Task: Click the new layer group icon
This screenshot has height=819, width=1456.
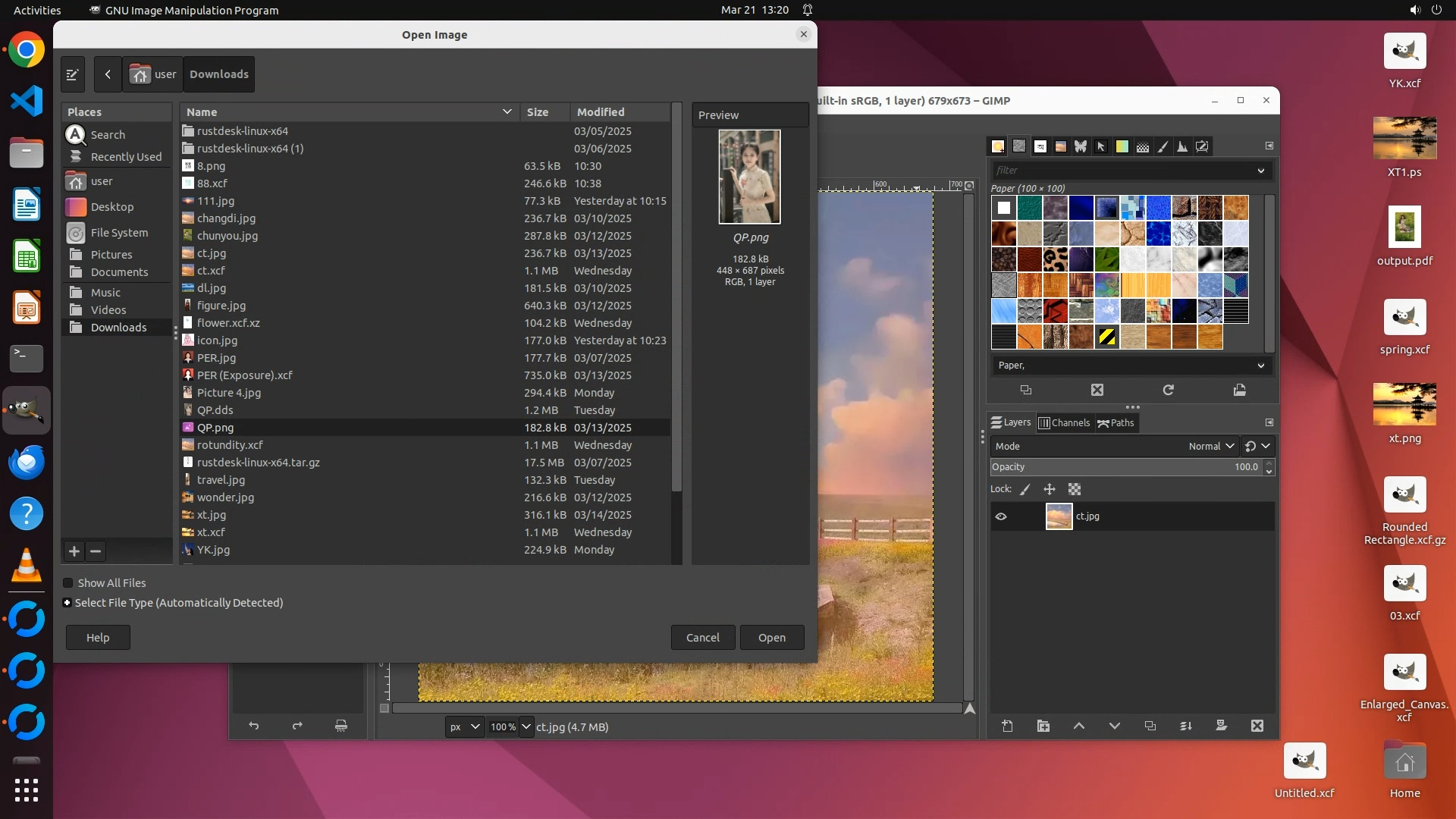Action: 1043,726
